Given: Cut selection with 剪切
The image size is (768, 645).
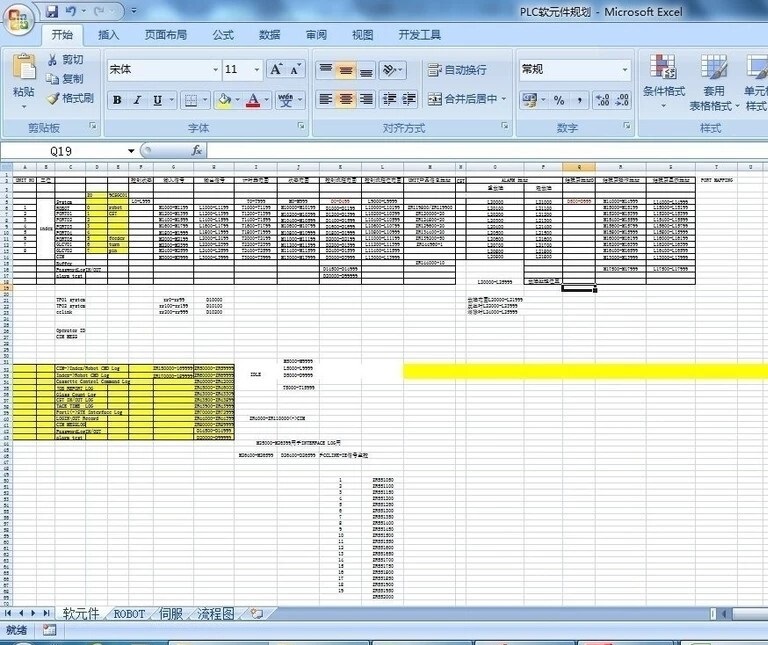Looking at the screenshot, I should [66, 60].
